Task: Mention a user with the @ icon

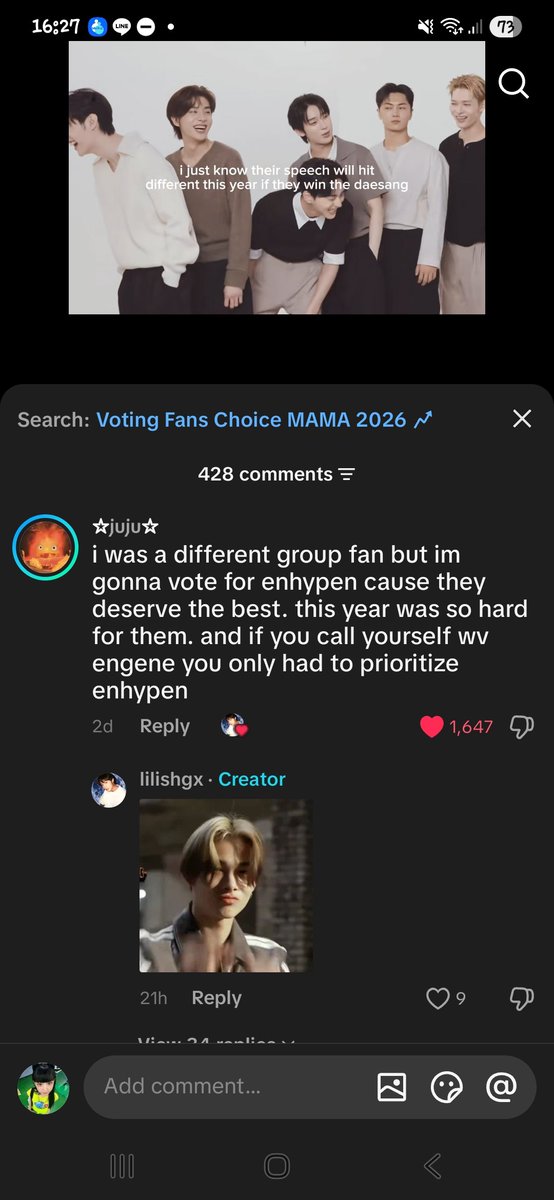Action: coord(500,1086)
